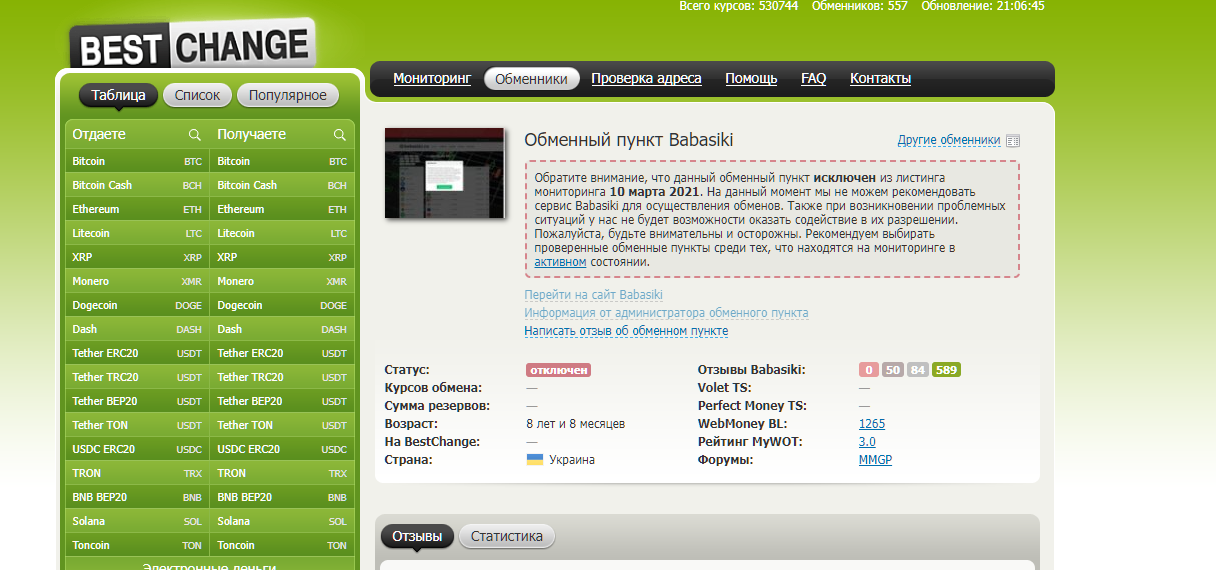The width and height of the screenshot is (1216, 570).
Task: Open the BestChange logo home link
Action: pos(192,46)
